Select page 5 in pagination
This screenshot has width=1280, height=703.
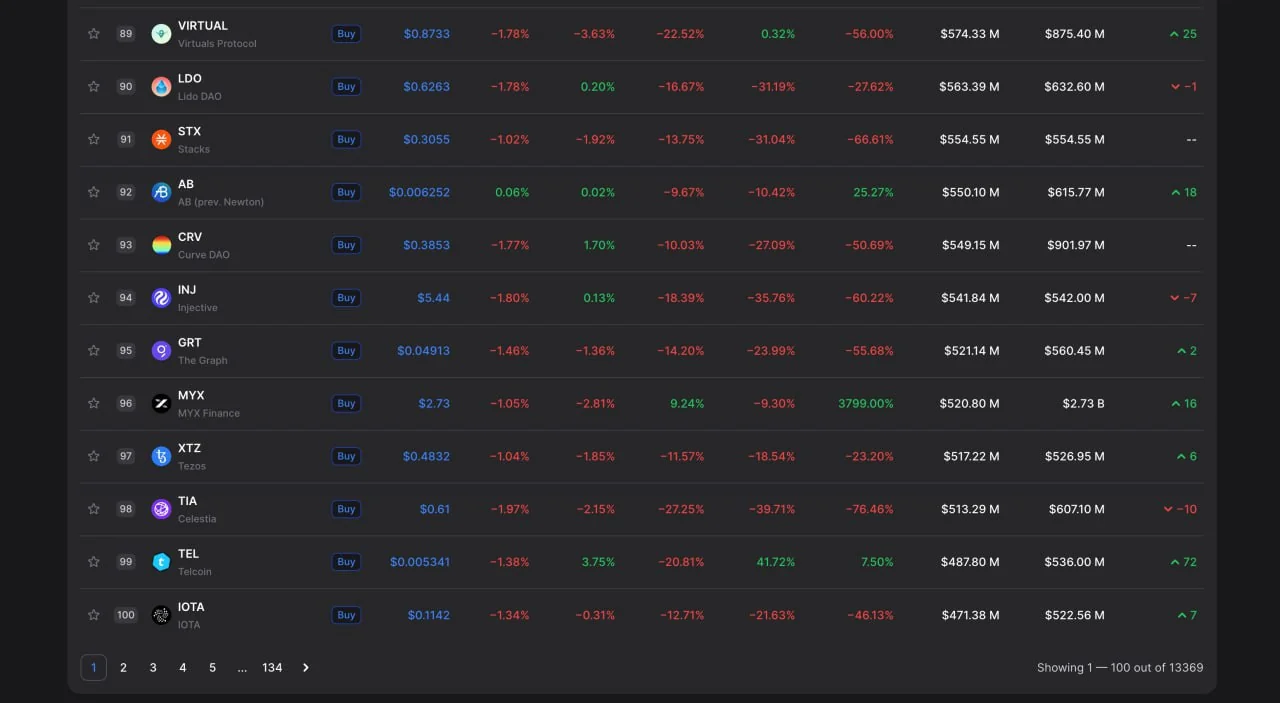[x=212, y=668]
